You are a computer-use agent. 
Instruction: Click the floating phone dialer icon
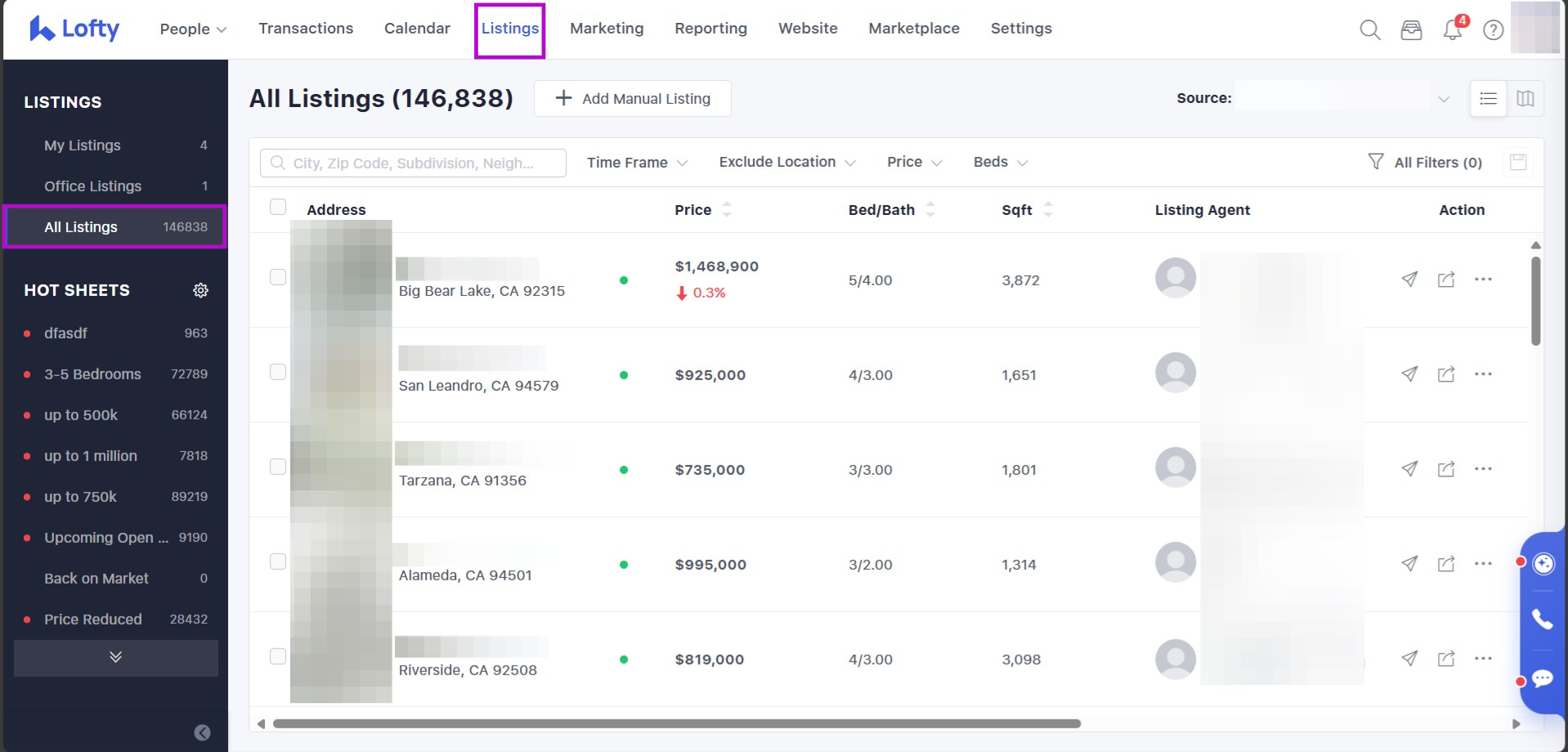coord(1542,620)
